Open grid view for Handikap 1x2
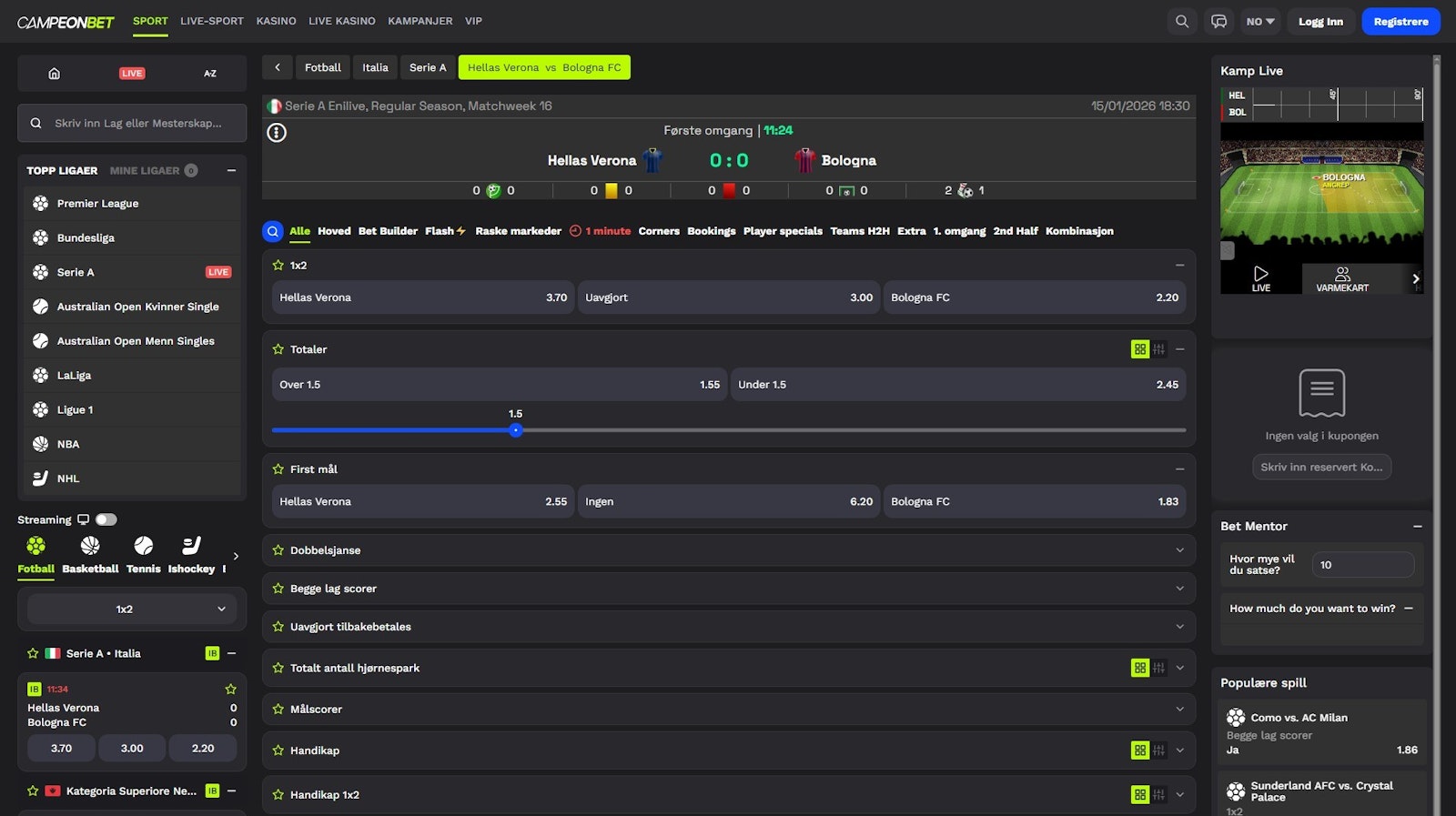The image size is (1456, 816). 1139,794
